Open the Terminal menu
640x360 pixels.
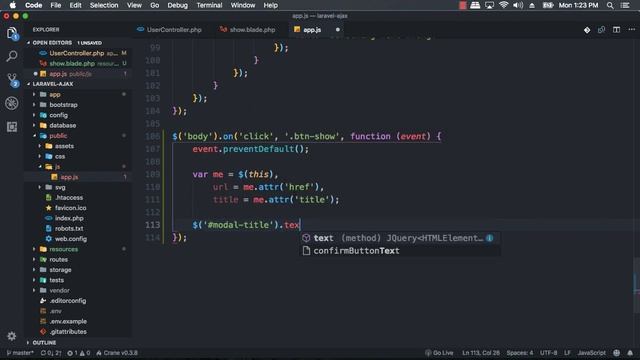coord(209,5)
